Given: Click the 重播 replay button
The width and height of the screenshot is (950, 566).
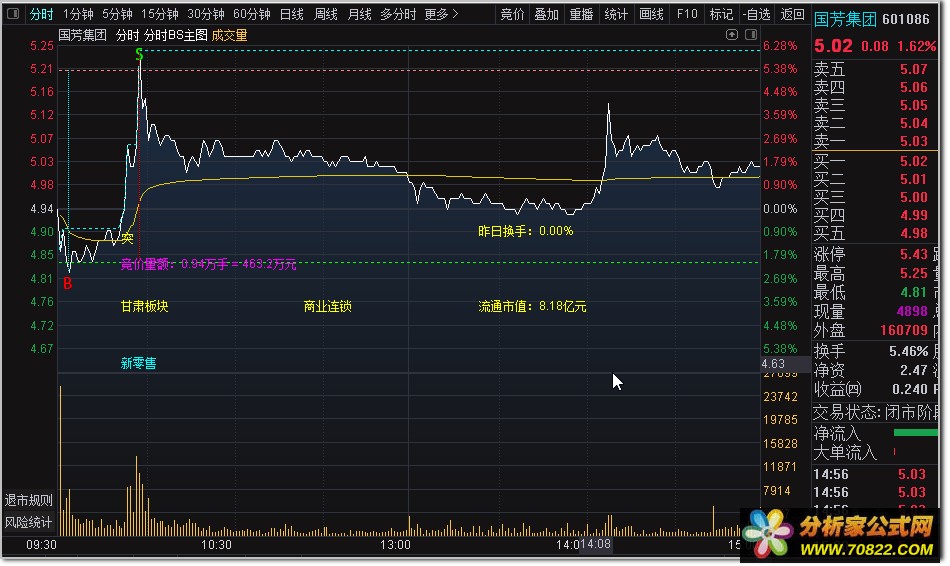Looking at the screenshot, I should pos(582,14).
